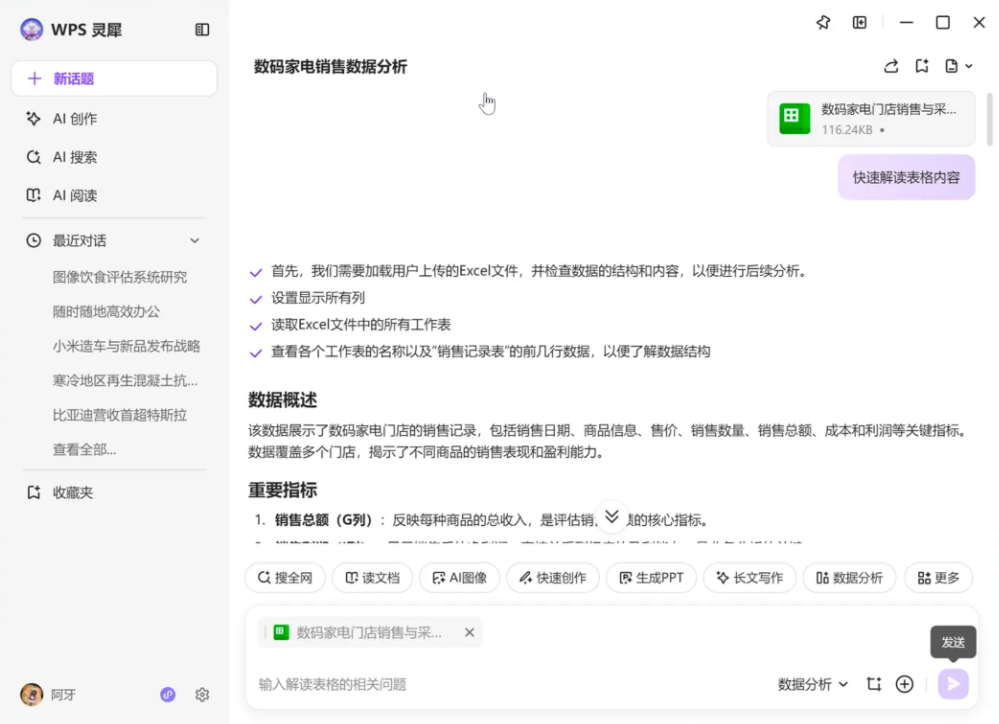This screenshot has height=724, width=999.
Task: Select the 读文档 quick action
Action: (372, 577)
